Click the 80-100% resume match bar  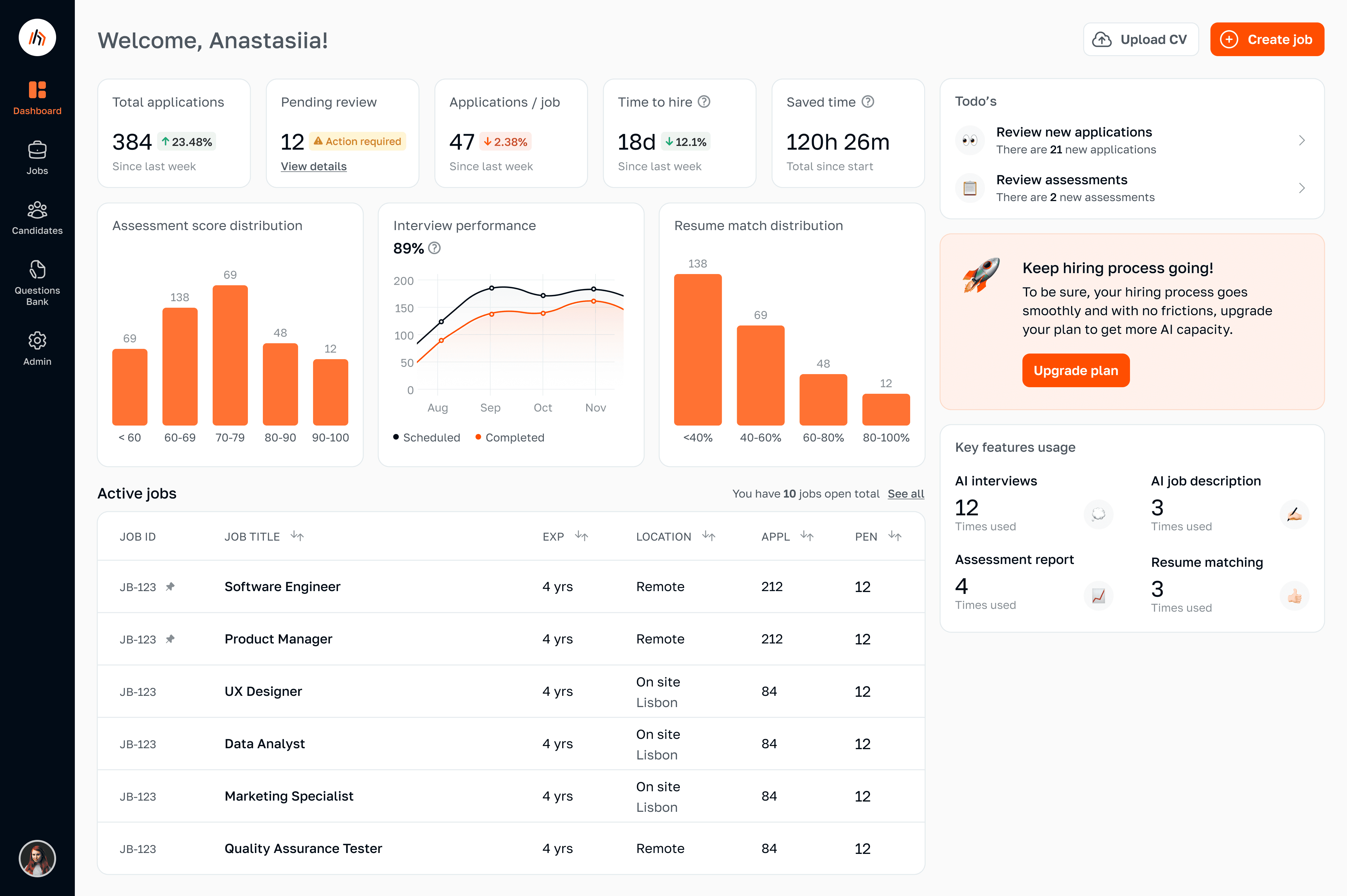886,410
